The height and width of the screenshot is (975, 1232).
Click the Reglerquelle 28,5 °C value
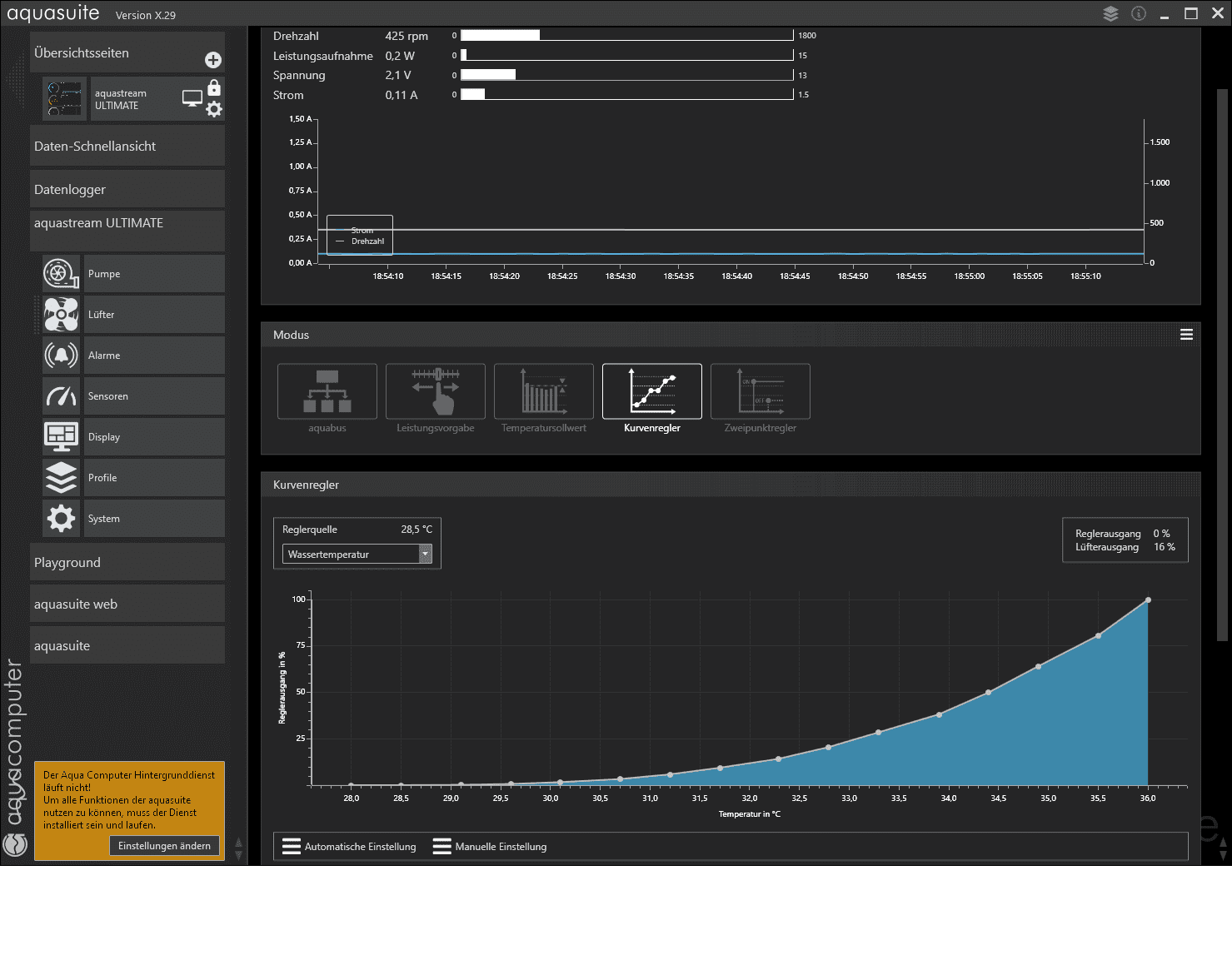pyautogui.click(x=416, y=530)
